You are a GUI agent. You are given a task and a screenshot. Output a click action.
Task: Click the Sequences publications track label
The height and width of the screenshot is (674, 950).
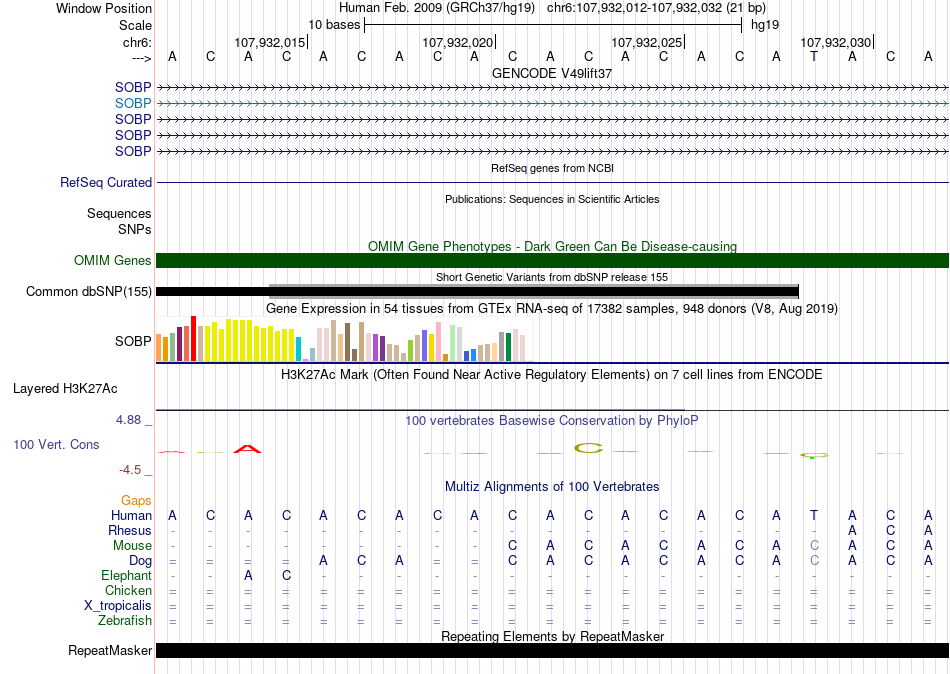[x=119, y=213]
